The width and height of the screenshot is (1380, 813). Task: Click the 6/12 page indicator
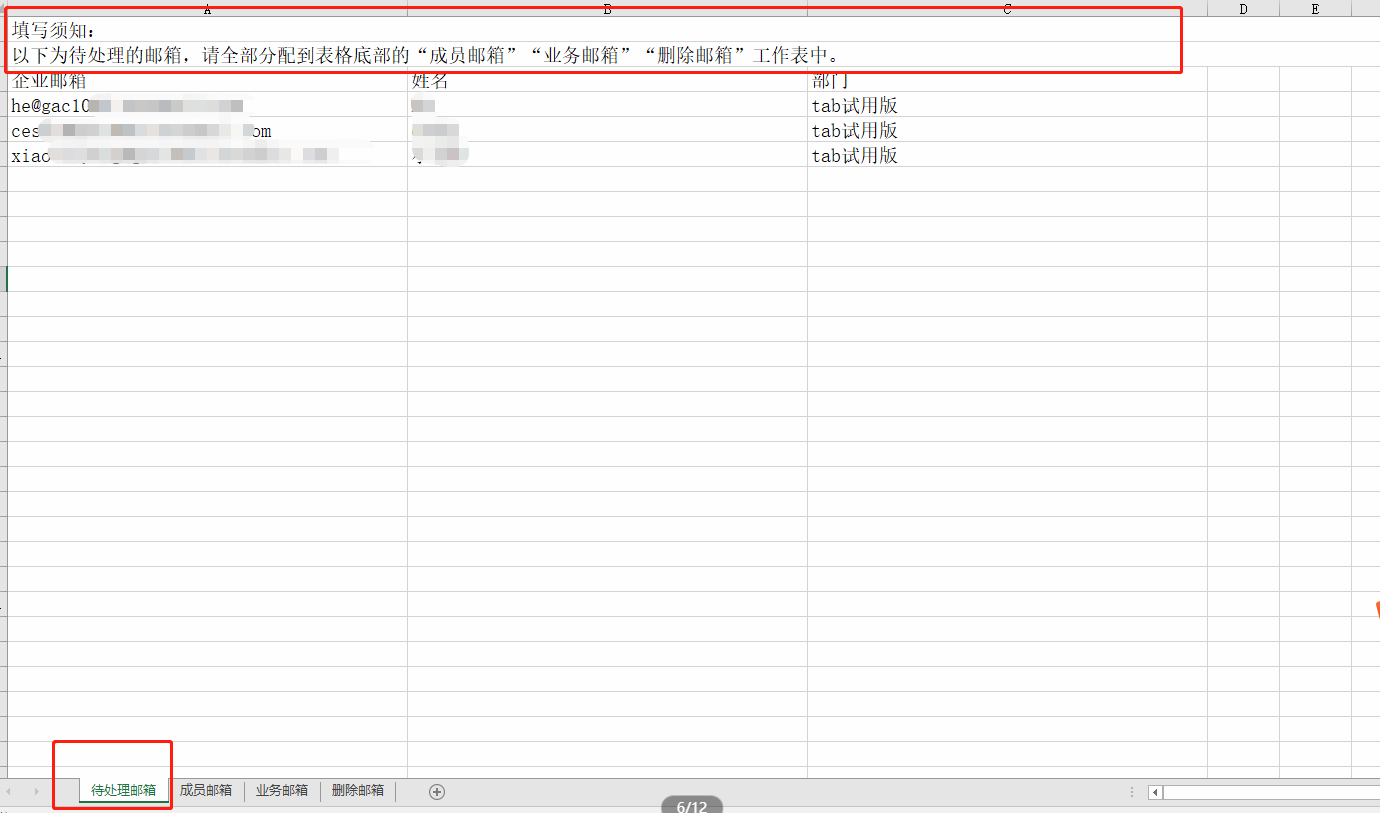(691, 806)
